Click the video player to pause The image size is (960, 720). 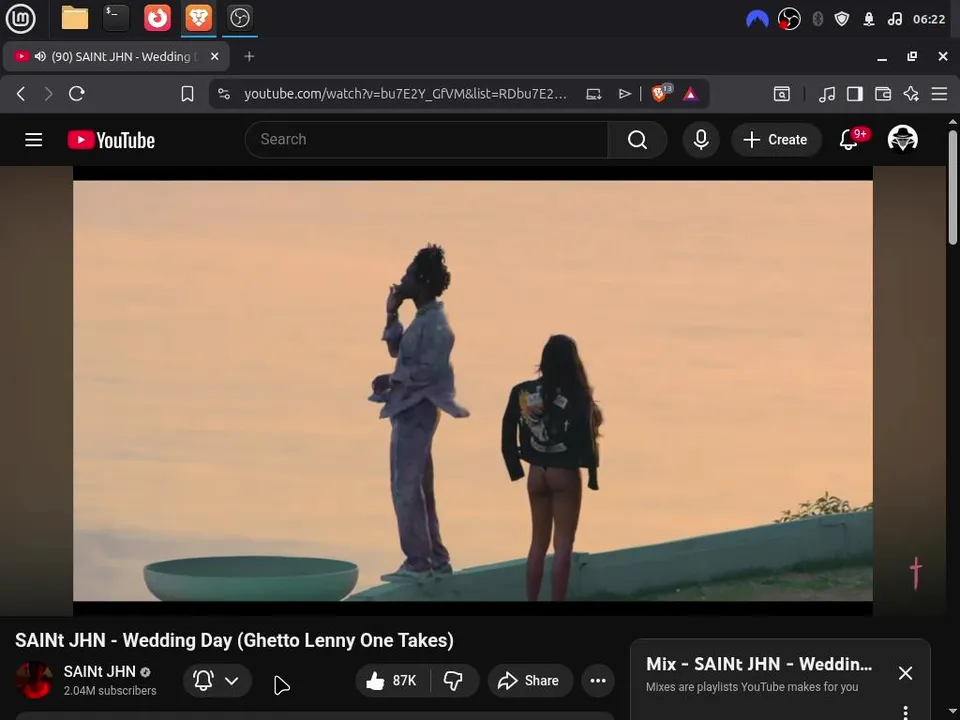(473, 391)
